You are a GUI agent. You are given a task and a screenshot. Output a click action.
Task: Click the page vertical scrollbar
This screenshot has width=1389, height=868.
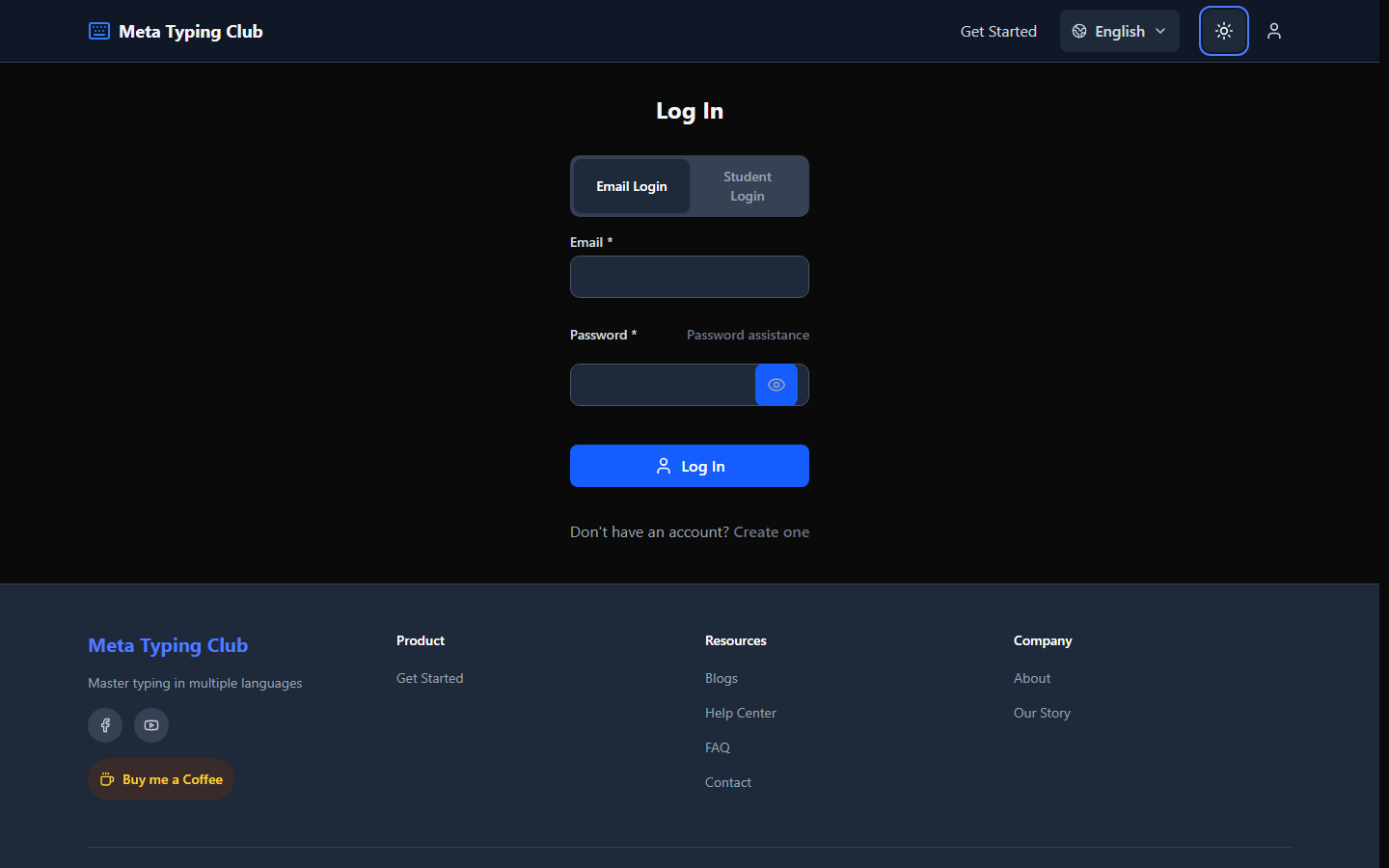click(x=1384, y=434)
